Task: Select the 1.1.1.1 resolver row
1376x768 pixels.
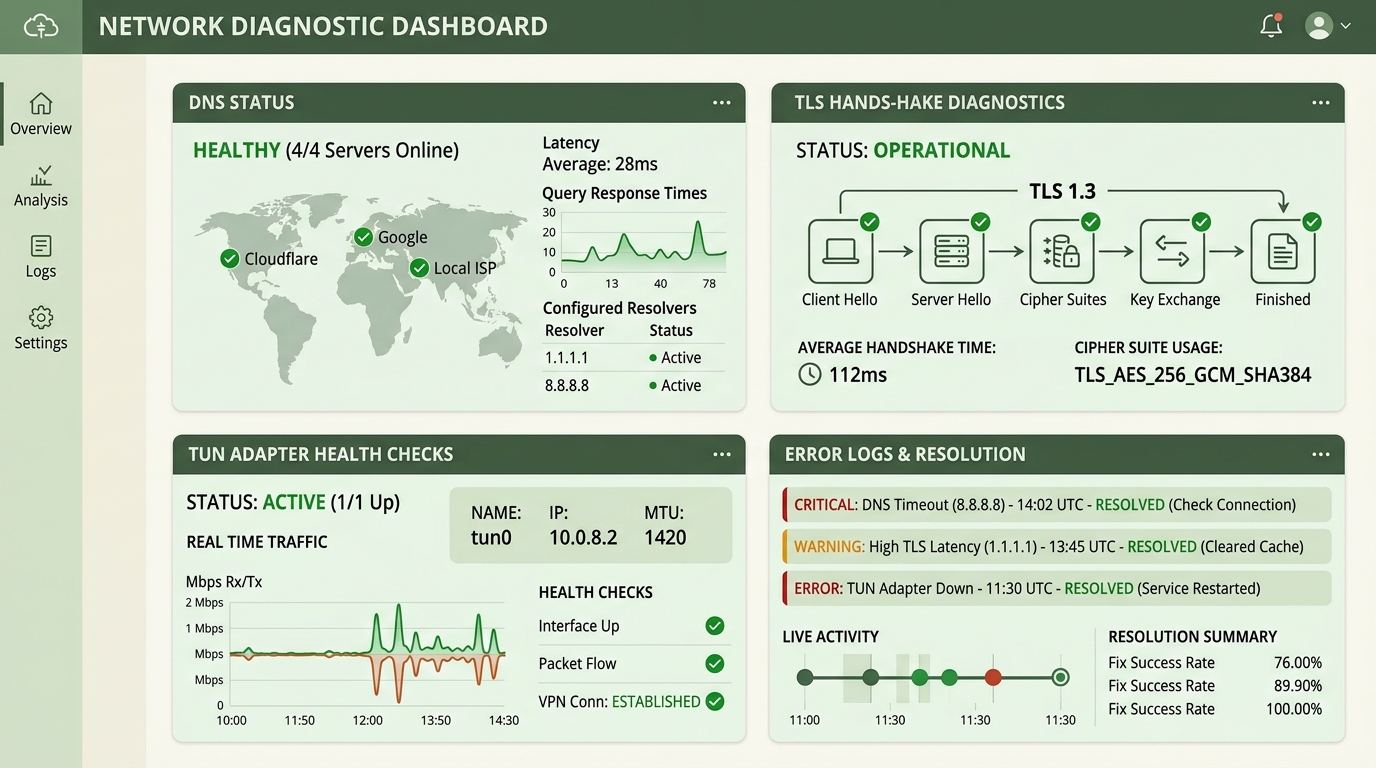Action: click(634, 358)
